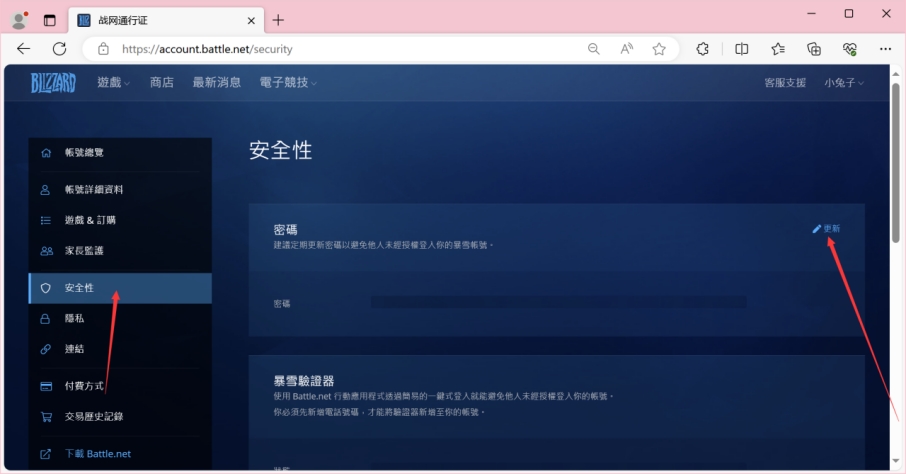The height and width of the screenshot is (474, 906).
Task: Click the read aloud icon
Action: 626,49
